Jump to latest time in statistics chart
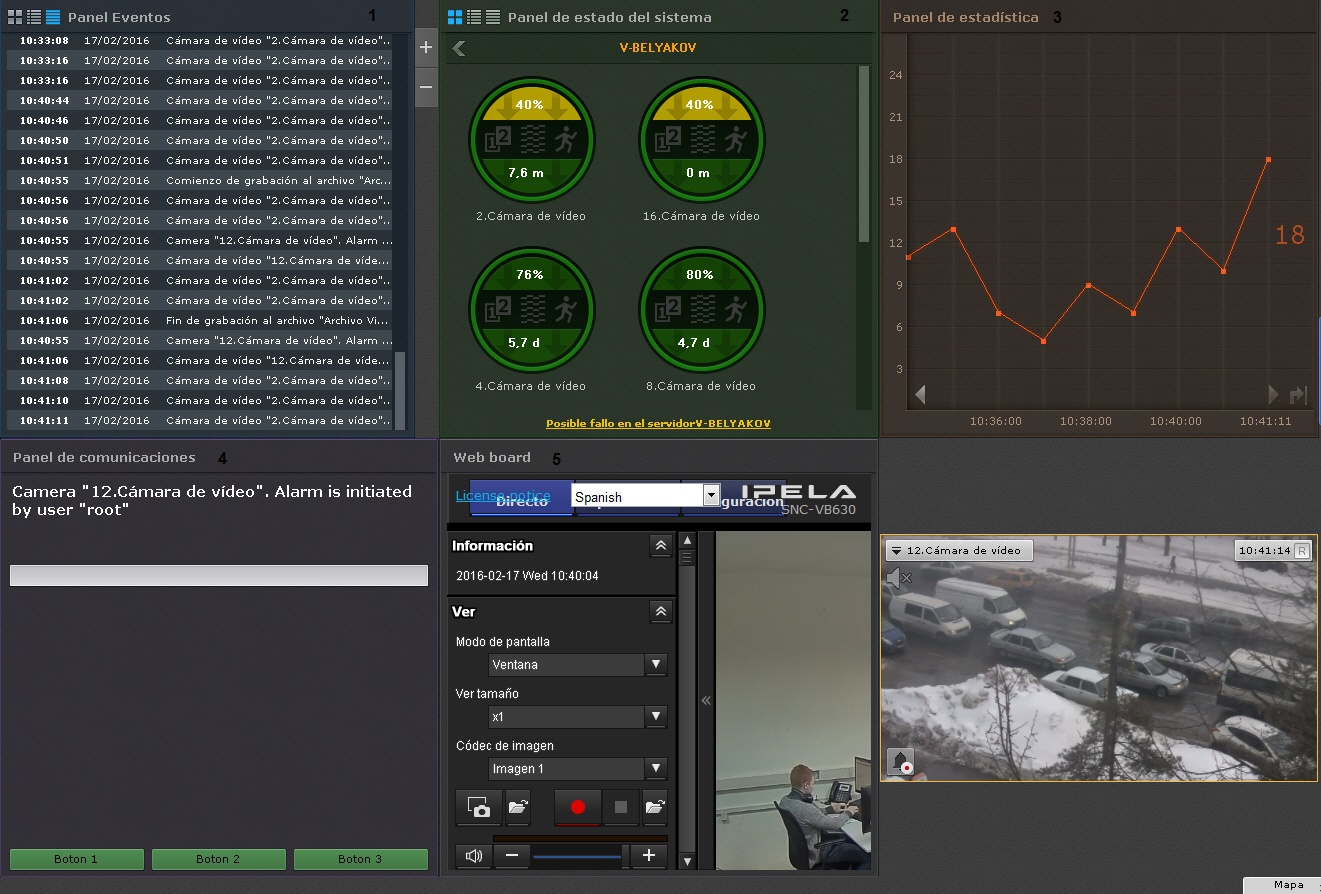The height and width of the screenshot is (894, 1321). pos(1299,395)
